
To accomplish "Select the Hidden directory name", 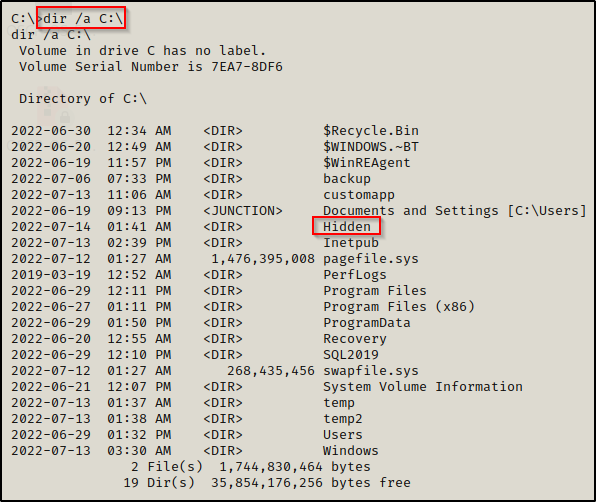I will (347, 226).
